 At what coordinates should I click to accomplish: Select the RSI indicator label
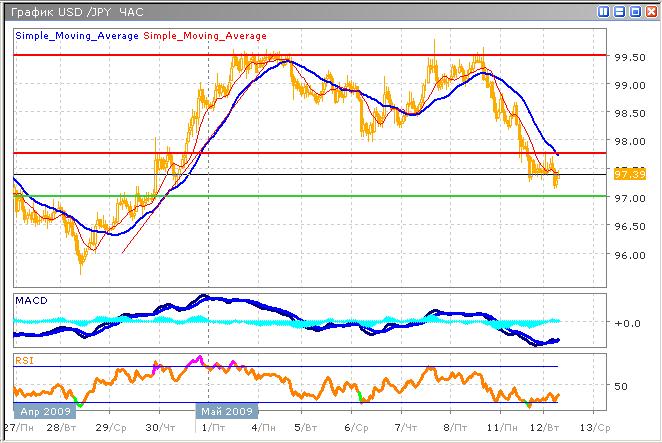coord(23,358)
